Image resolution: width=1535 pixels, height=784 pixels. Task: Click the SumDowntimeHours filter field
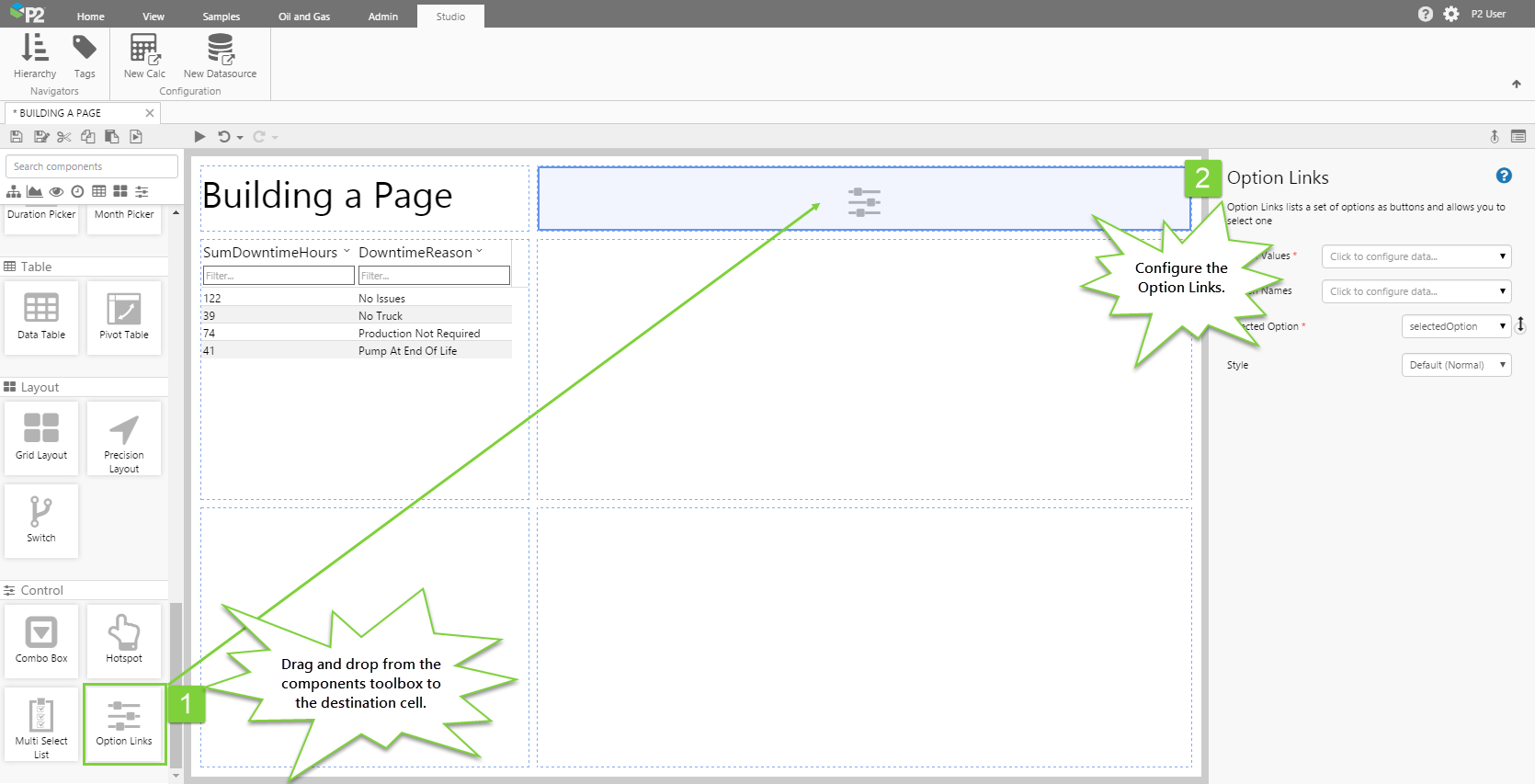click(279, 276)
